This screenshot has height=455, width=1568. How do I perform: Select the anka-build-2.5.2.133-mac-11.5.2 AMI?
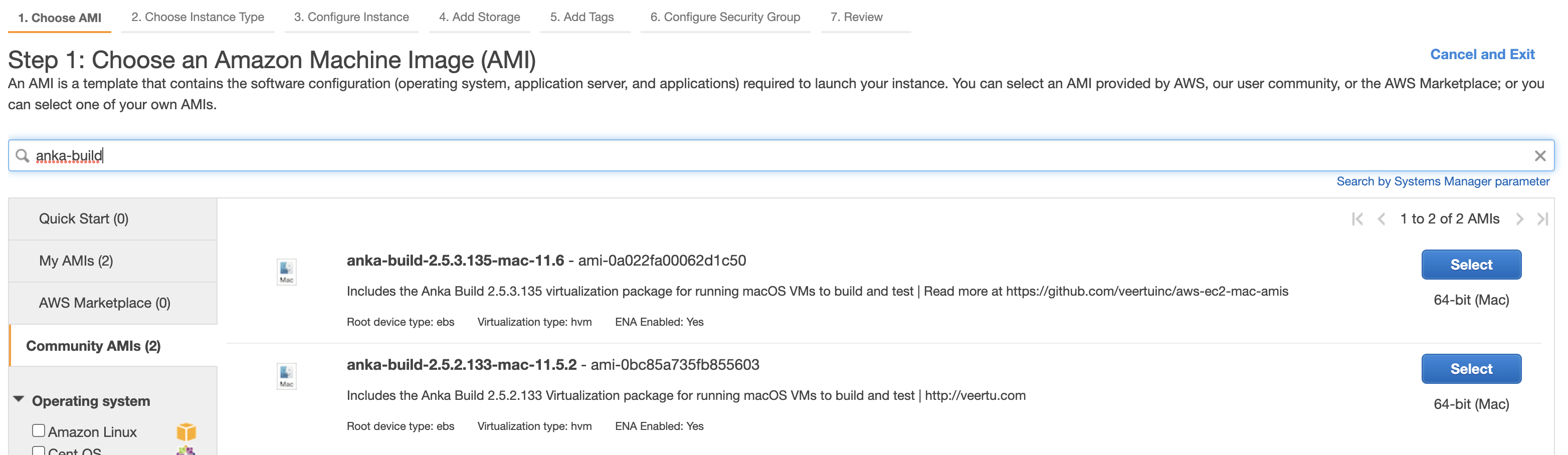[1470, 369]
